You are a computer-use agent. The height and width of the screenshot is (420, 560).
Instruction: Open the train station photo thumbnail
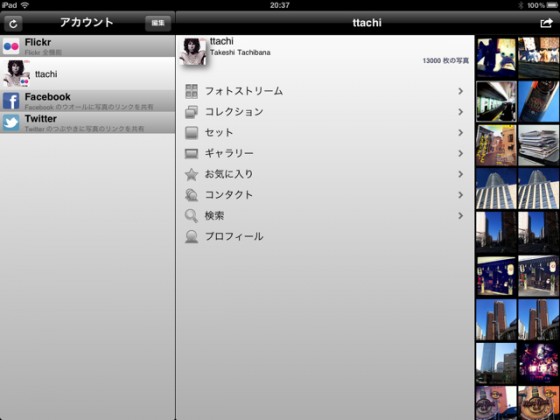[496, 101]
